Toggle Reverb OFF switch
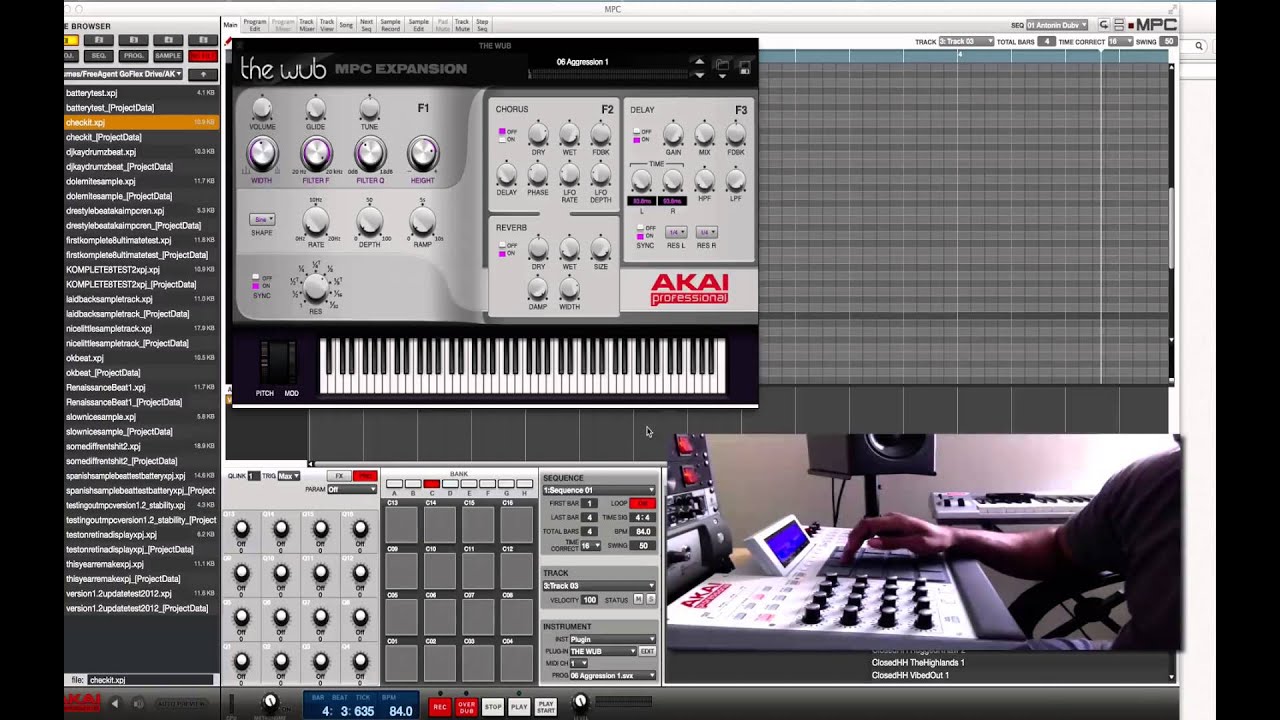1280x720 pixels. pyautogui.click(x=502, y=245)
